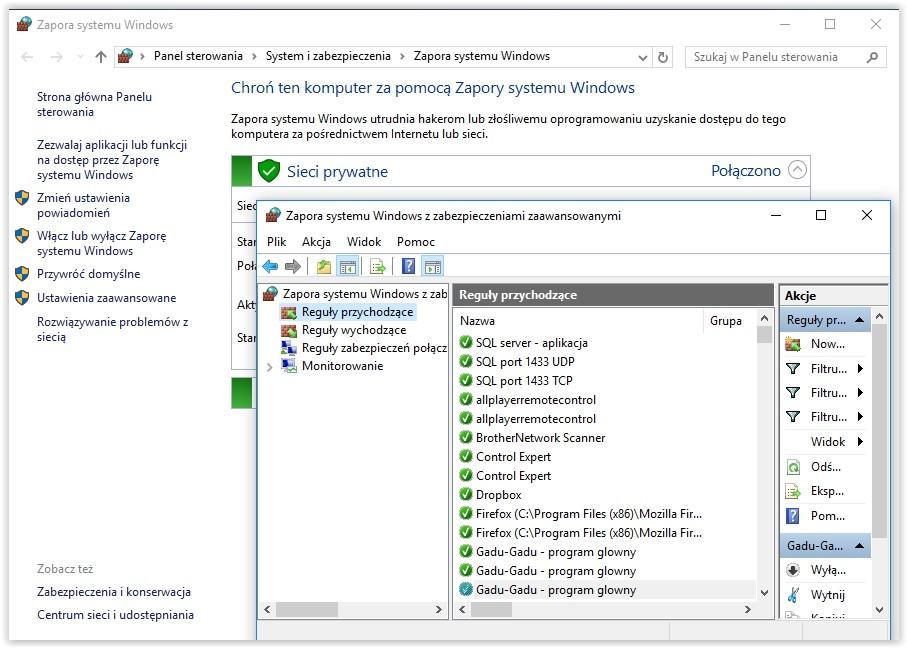The width and height of the screenshot is (907, 648).
Task: Open the second Filtru... submenu arrow
Action: [860, 393]
